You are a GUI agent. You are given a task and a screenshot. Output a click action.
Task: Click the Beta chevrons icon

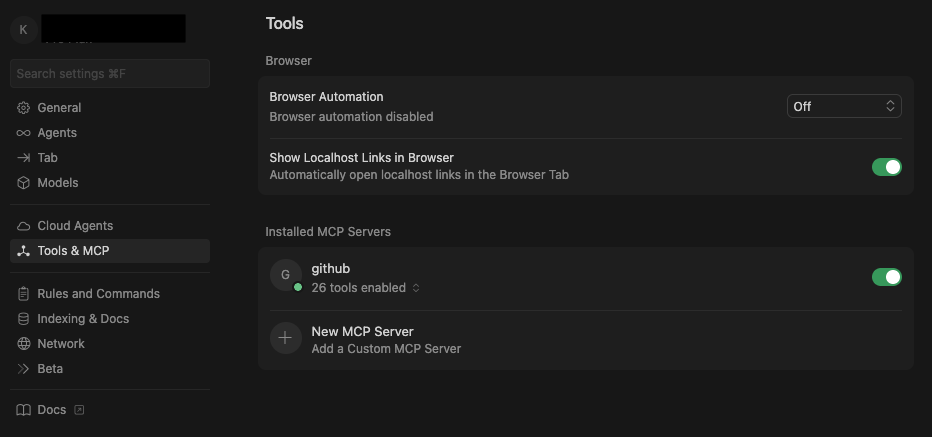[x=24, y=369]
